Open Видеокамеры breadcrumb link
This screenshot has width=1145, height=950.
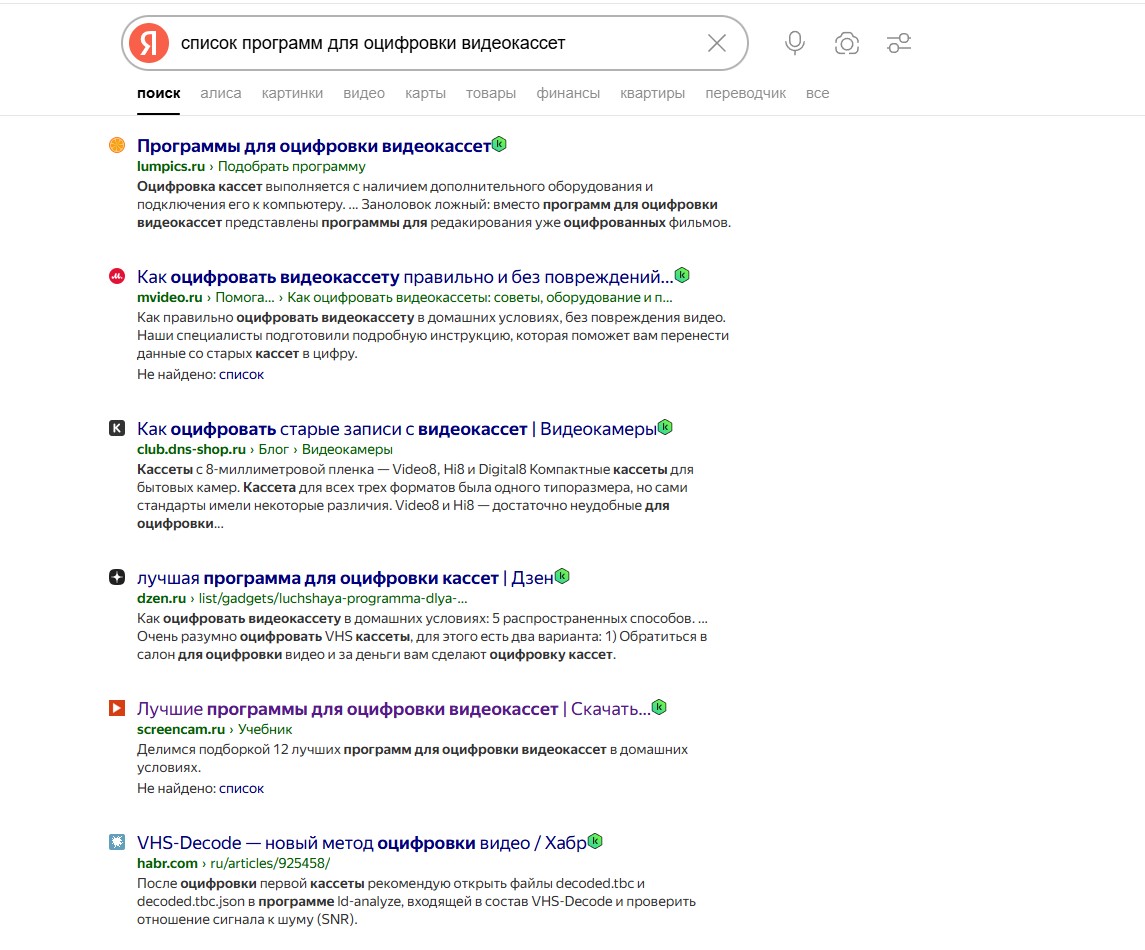coord(347,449)
